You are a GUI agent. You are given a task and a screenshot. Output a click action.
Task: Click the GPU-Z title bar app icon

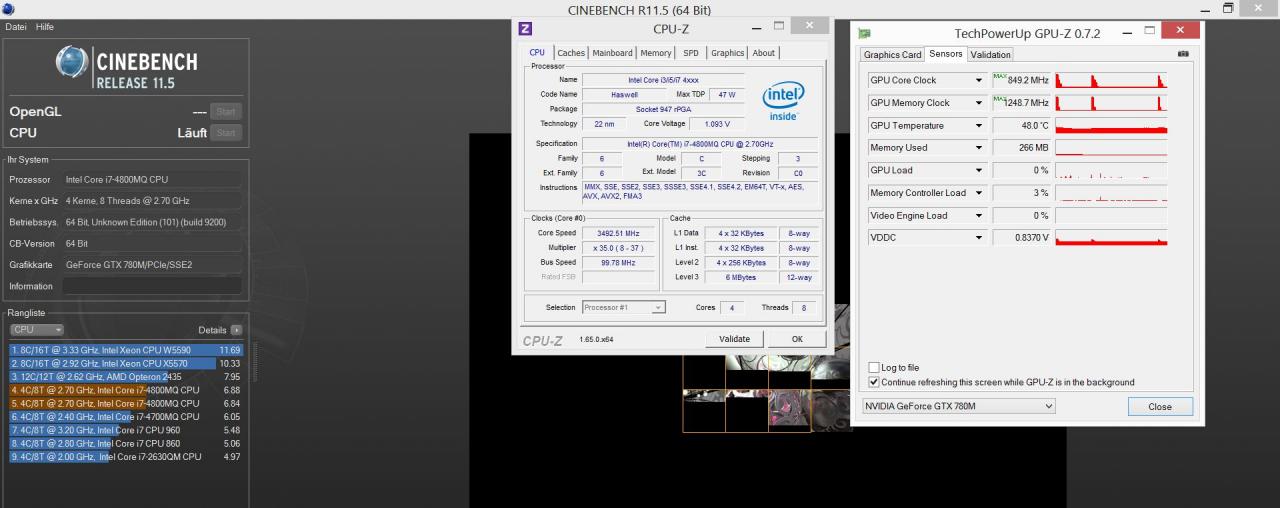[865, 33]
